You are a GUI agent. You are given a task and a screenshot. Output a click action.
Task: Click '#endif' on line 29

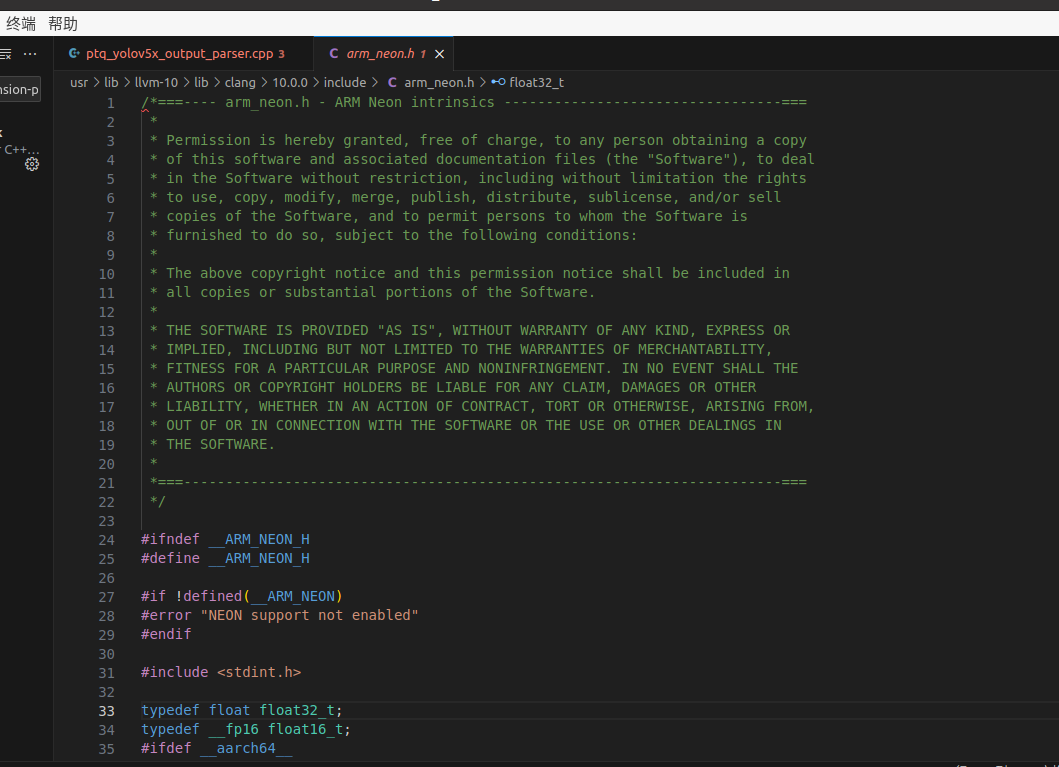click(x=166, y=634)
